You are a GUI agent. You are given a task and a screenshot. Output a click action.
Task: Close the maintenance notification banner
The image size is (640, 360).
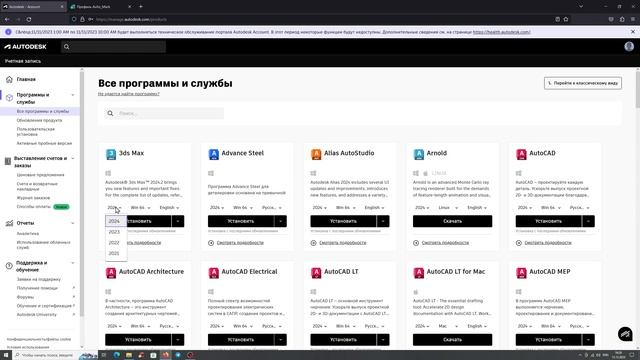[633, 32]
